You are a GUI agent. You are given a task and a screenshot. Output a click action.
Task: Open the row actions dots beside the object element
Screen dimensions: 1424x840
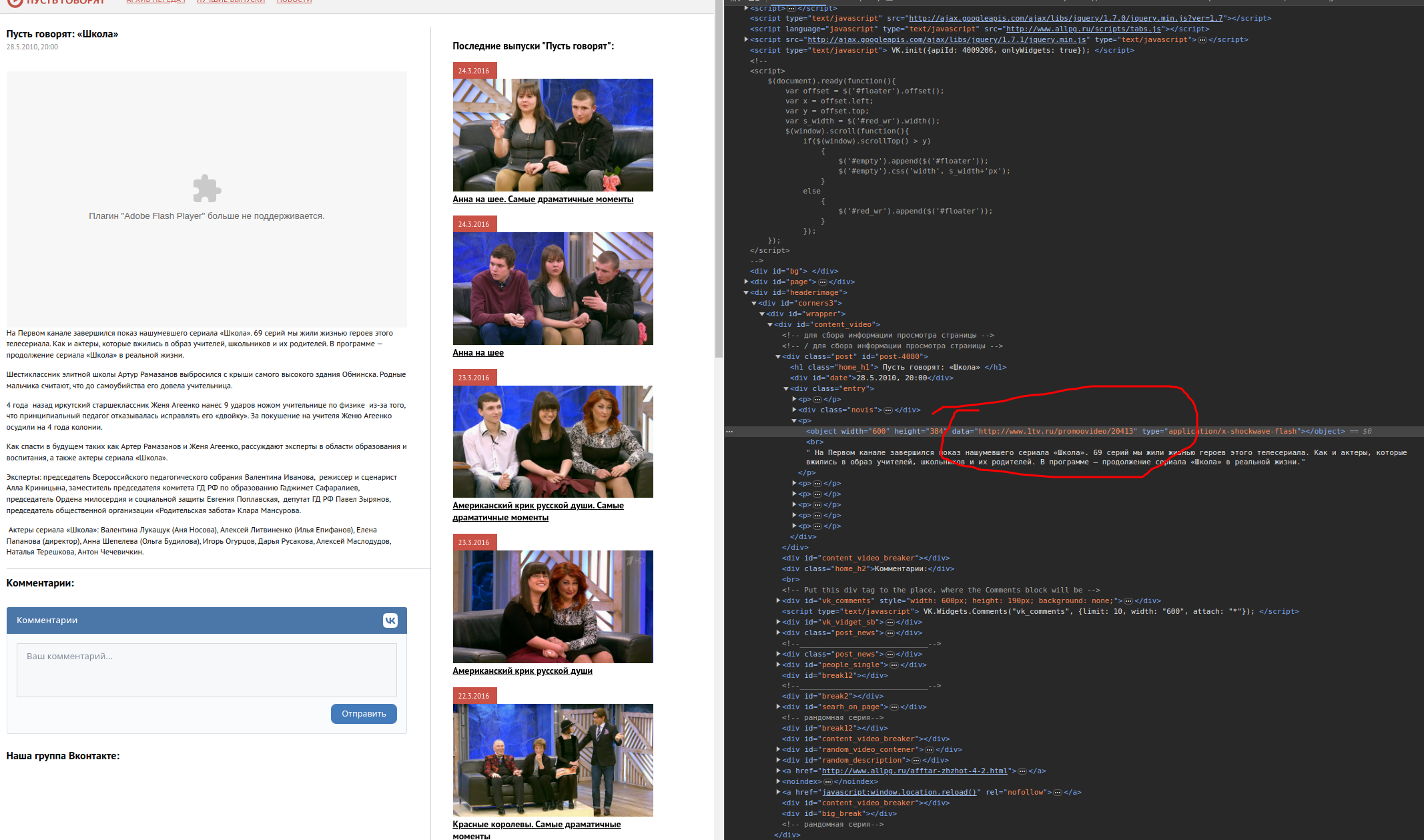[x=729, y=432]
